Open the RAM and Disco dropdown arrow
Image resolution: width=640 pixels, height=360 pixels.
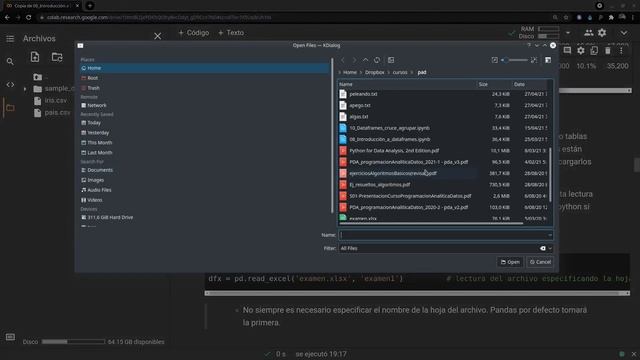click(568, 33)
